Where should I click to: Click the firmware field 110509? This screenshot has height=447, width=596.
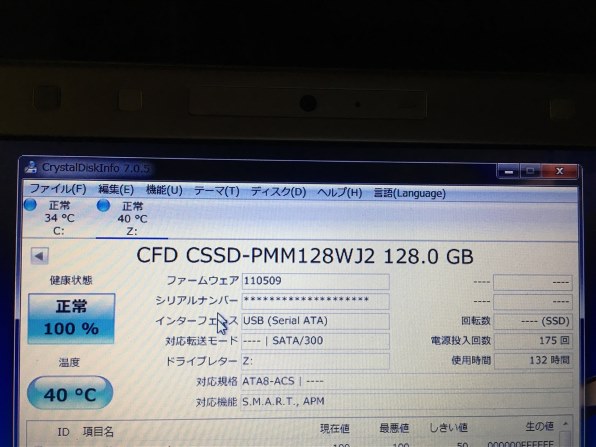point(315,282)
